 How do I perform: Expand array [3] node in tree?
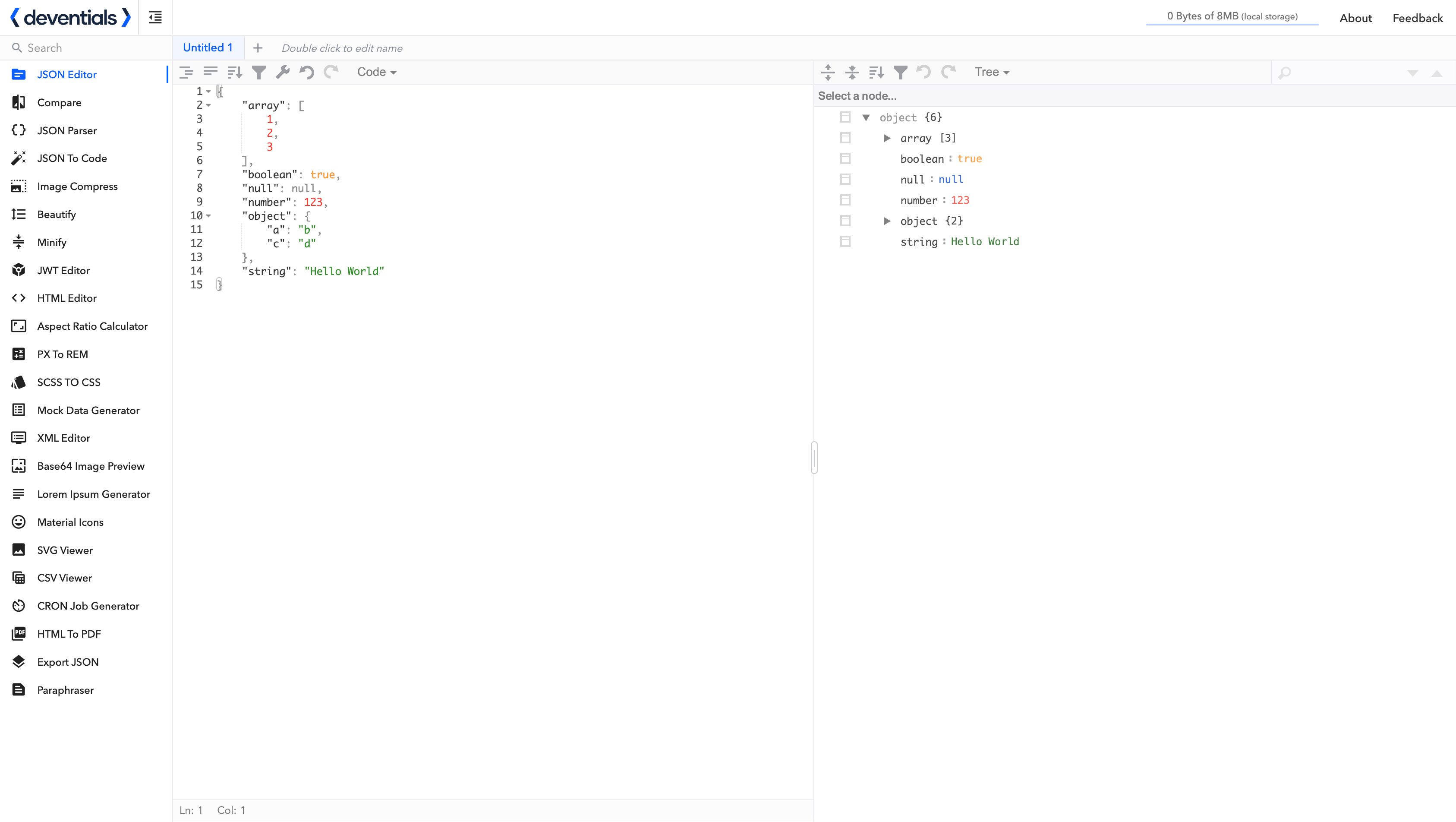[x=887, y=138]
